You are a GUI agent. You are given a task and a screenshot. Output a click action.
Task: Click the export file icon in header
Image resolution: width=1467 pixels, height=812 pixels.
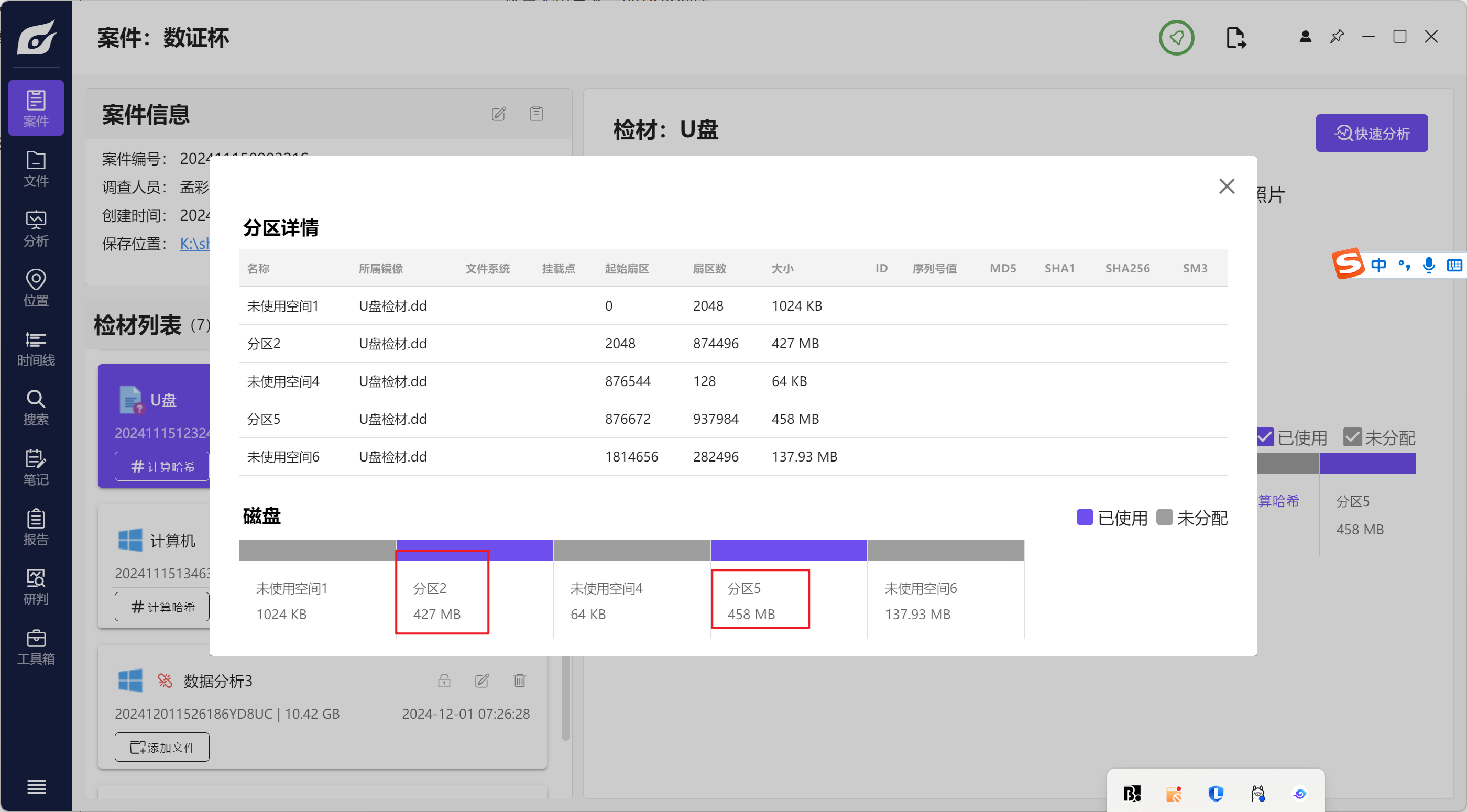click(x=1235, y=38)
